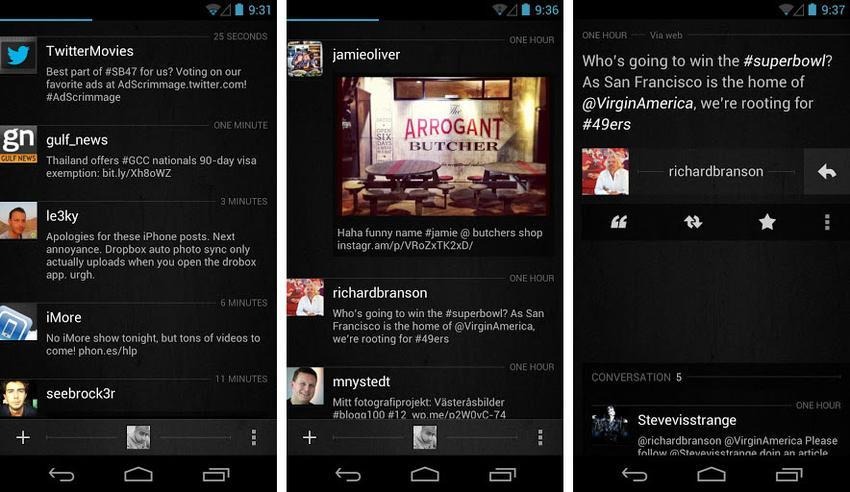
Task: View Arrogant Butcher photo in jamieoliver tweet
Action: [443, 146]
